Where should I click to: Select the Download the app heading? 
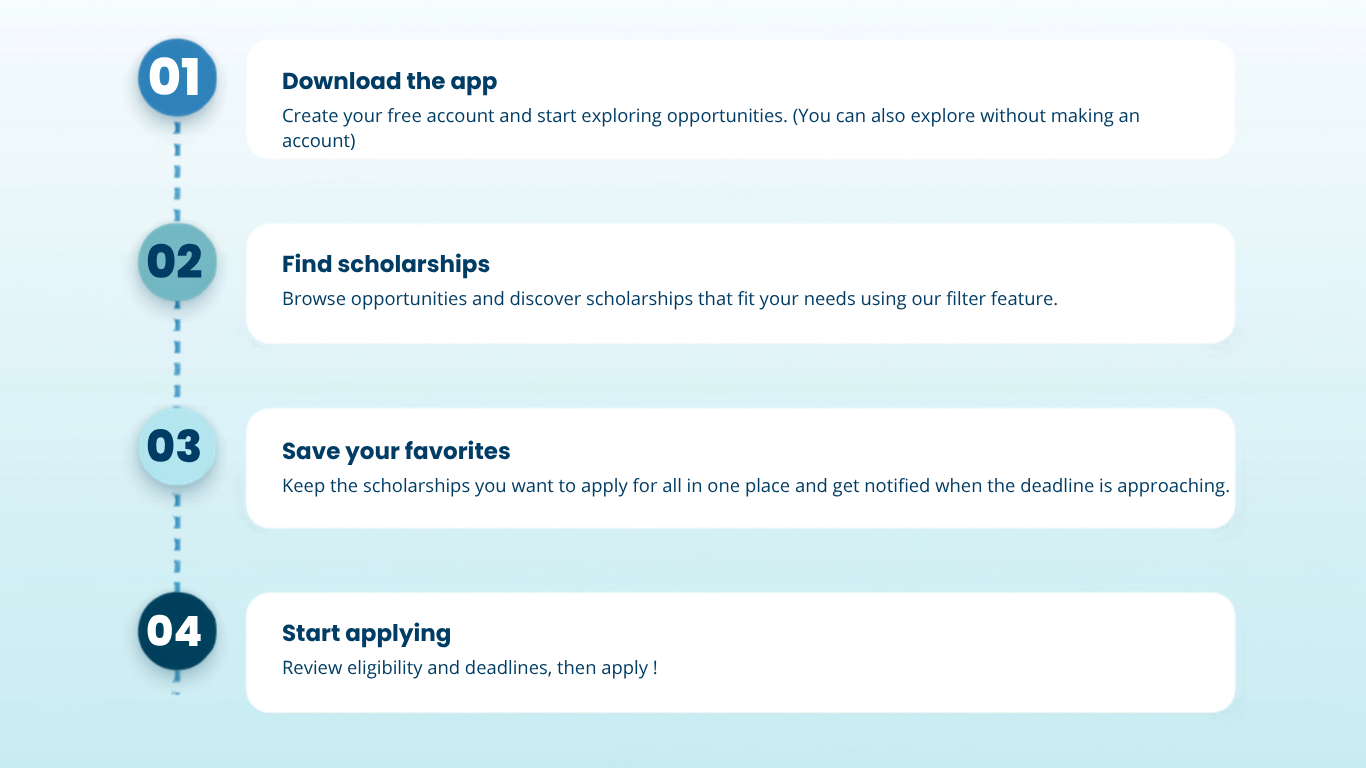tap(389, 81)
